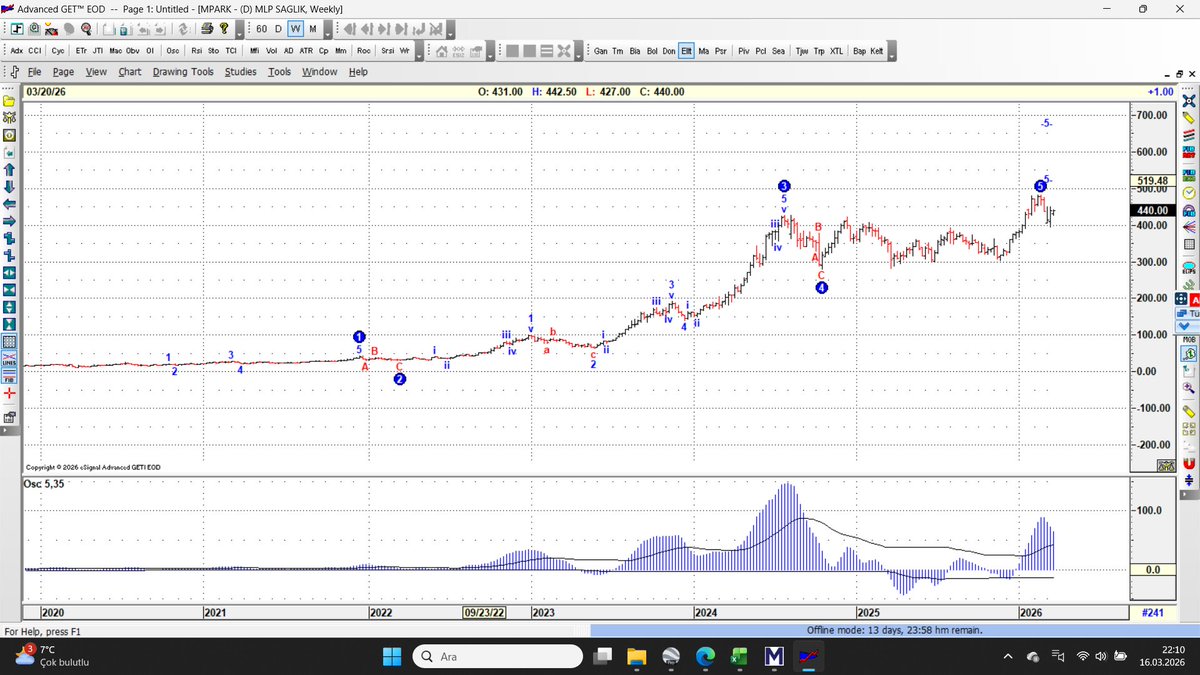Toggle the Bol Bollinger bands study

(652, 50)
